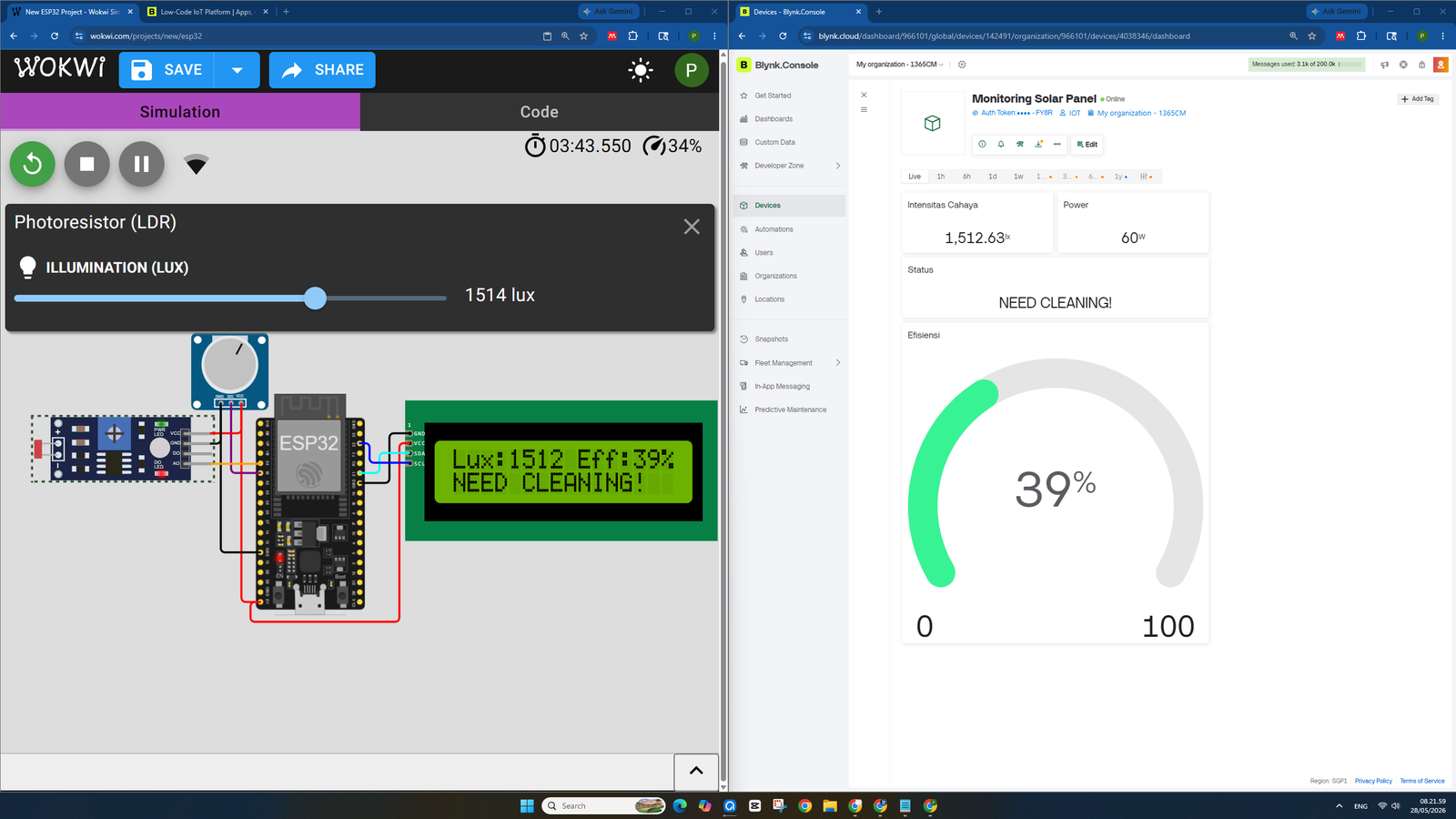This screenshot has width=1456, height=819.
Task: Click the device list hamburger icon
Action: [x=864, y=109]
